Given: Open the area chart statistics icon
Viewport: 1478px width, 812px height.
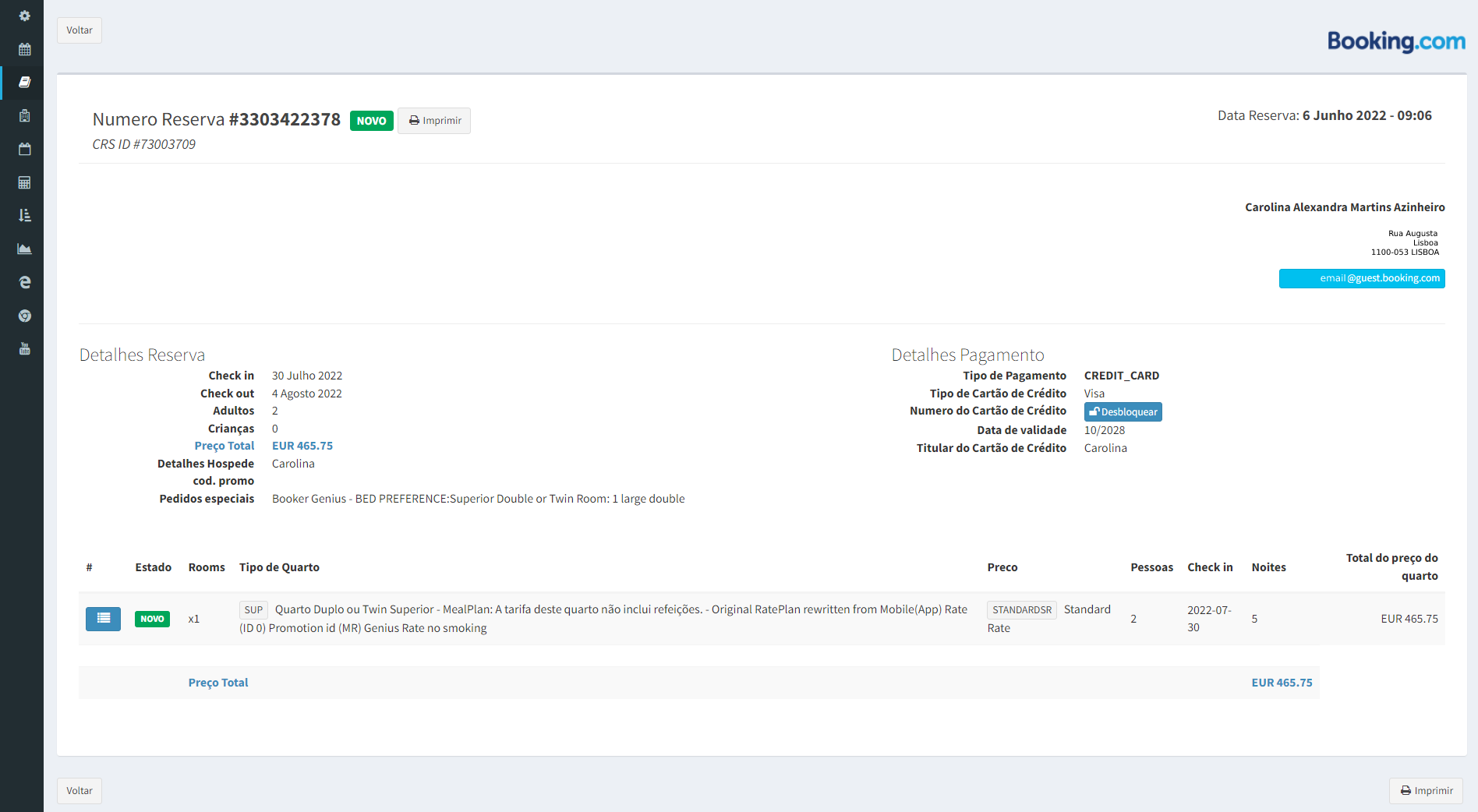Looking at the screenshot, I should 24,249.
